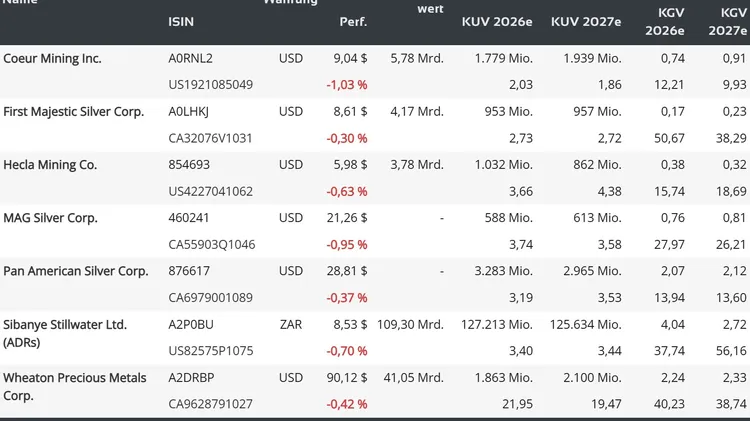Open First Majestic Silver Corp. details
The width and height of the screenshot is (750, 421).
73,111
